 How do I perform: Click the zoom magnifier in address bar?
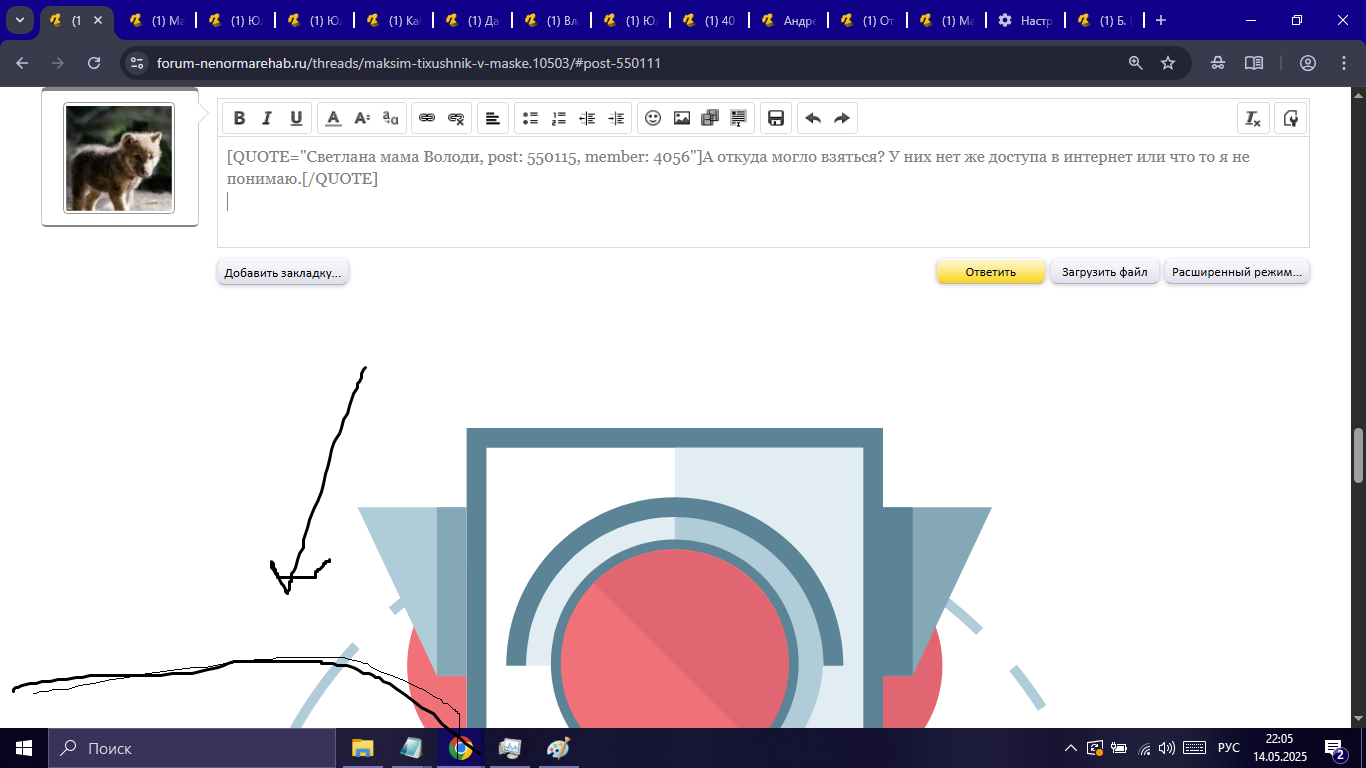coord(1135,63)
